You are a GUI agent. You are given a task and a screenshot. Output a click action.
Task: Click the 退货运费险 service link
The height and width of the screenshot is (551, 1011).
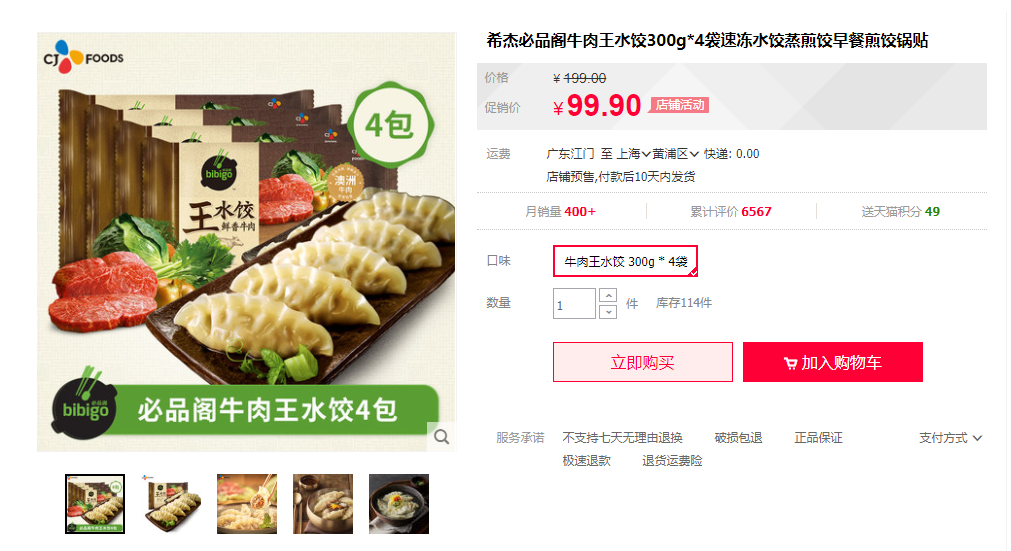672,461
